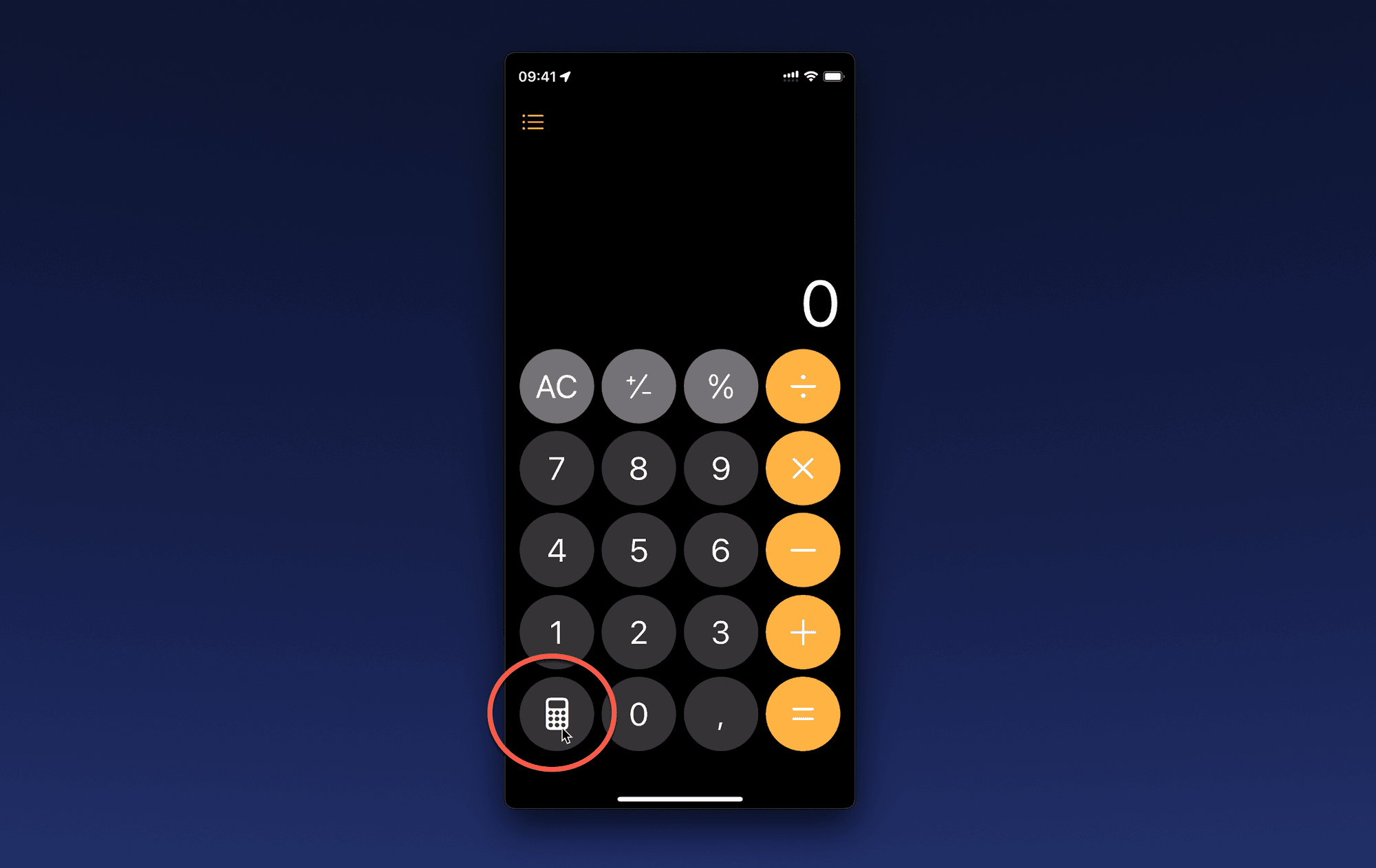Click the calculator mode toggle icon
1376x868 pixels.
click(x=557, y=714)
